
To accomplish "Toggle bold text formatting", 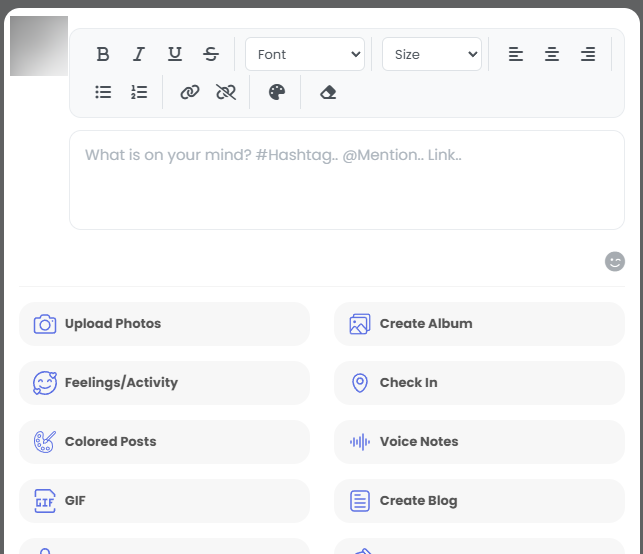I will tap(103, 54).
